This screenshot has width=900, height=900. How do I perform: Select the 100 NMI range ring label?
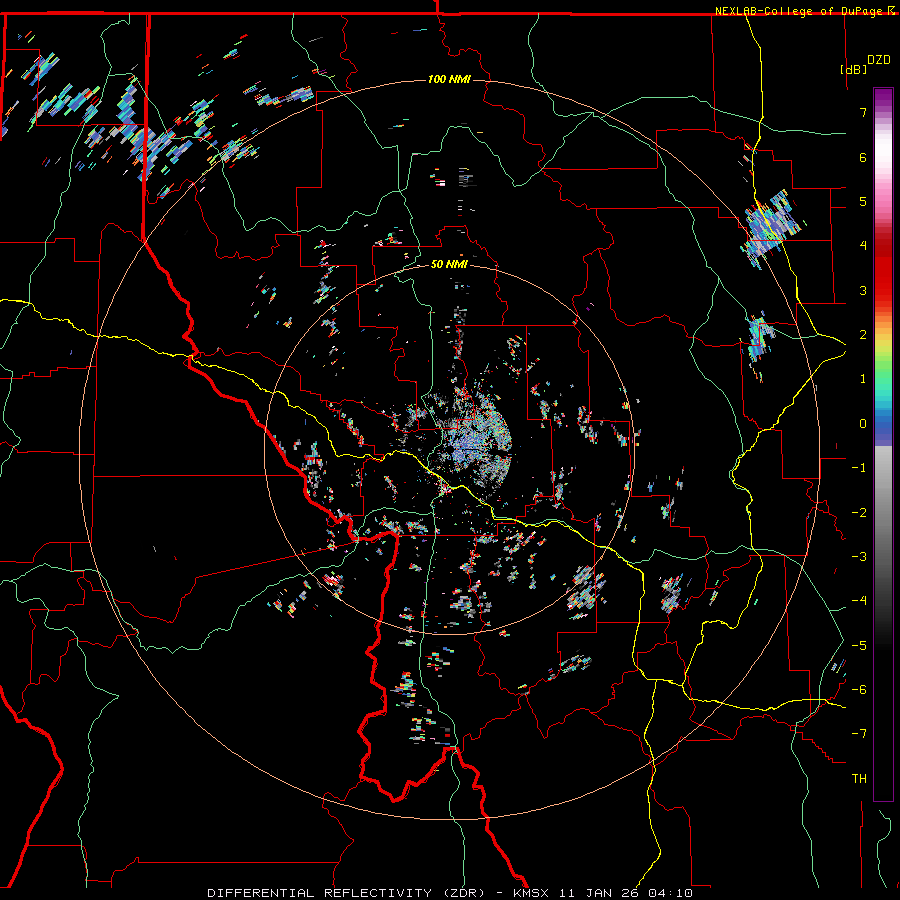click(x=449, y=79)
